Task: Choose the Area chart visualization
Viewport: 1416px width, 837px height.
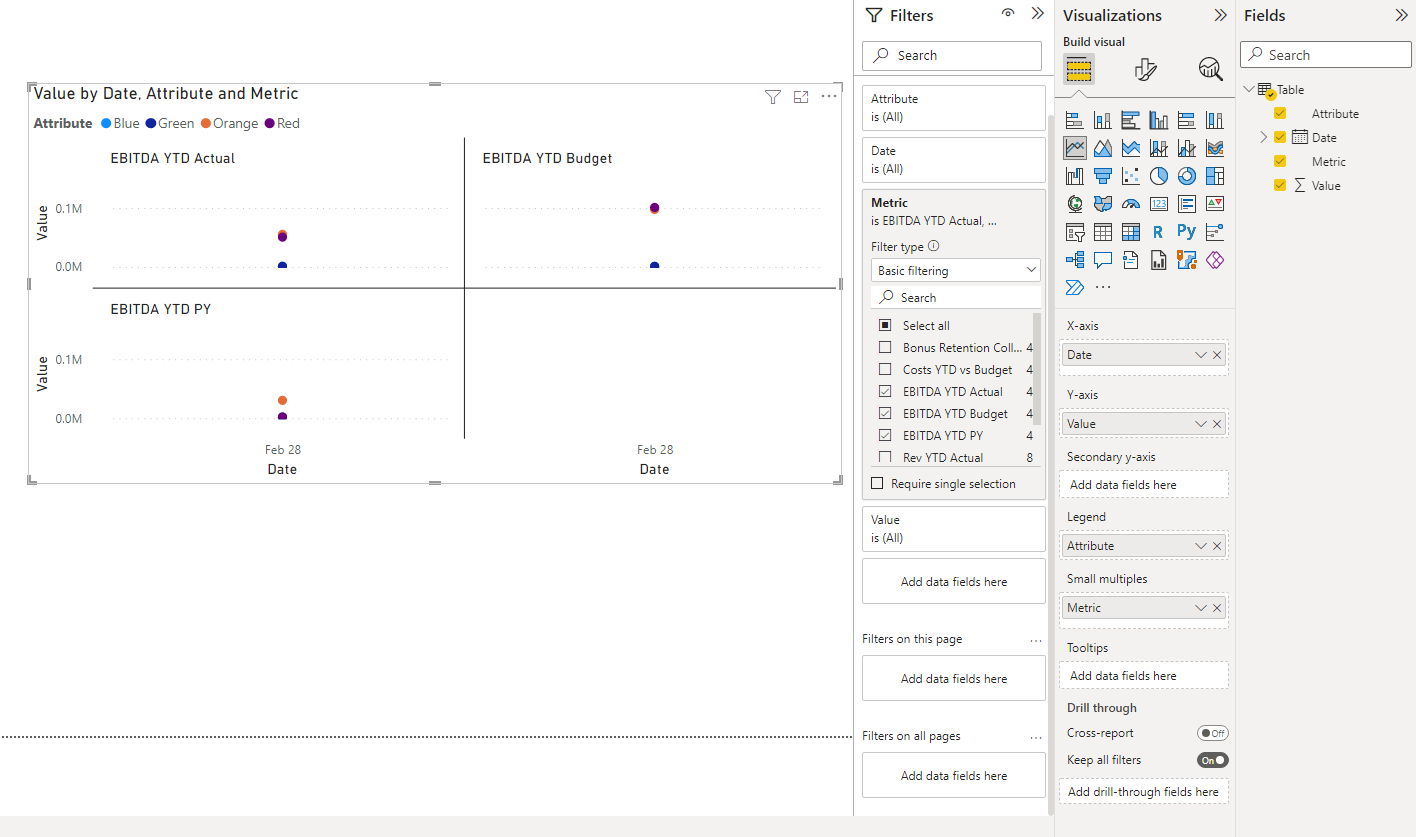Action: coord(1103,148)
